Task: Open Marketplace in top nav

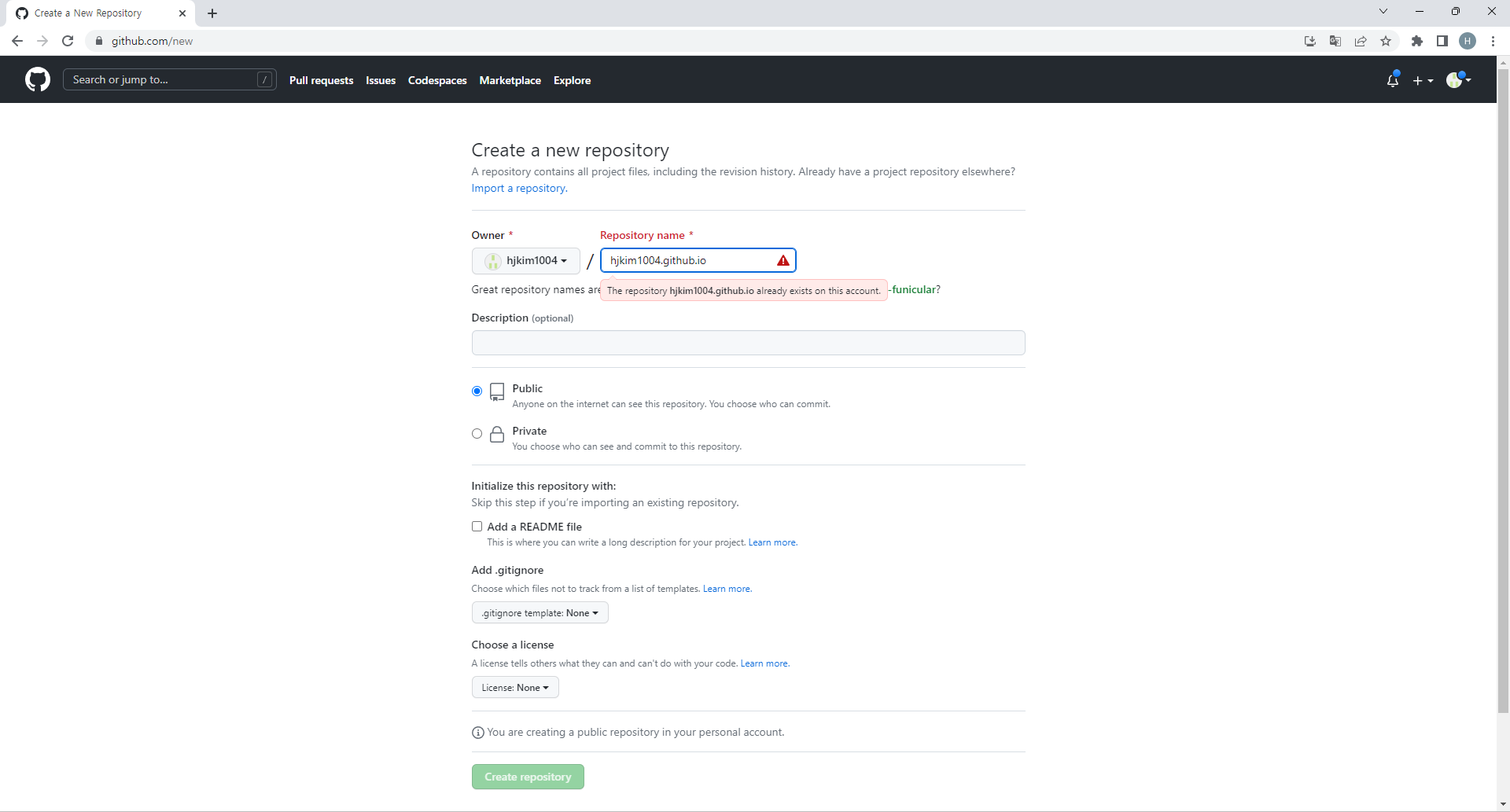Action: click(510, 80)
